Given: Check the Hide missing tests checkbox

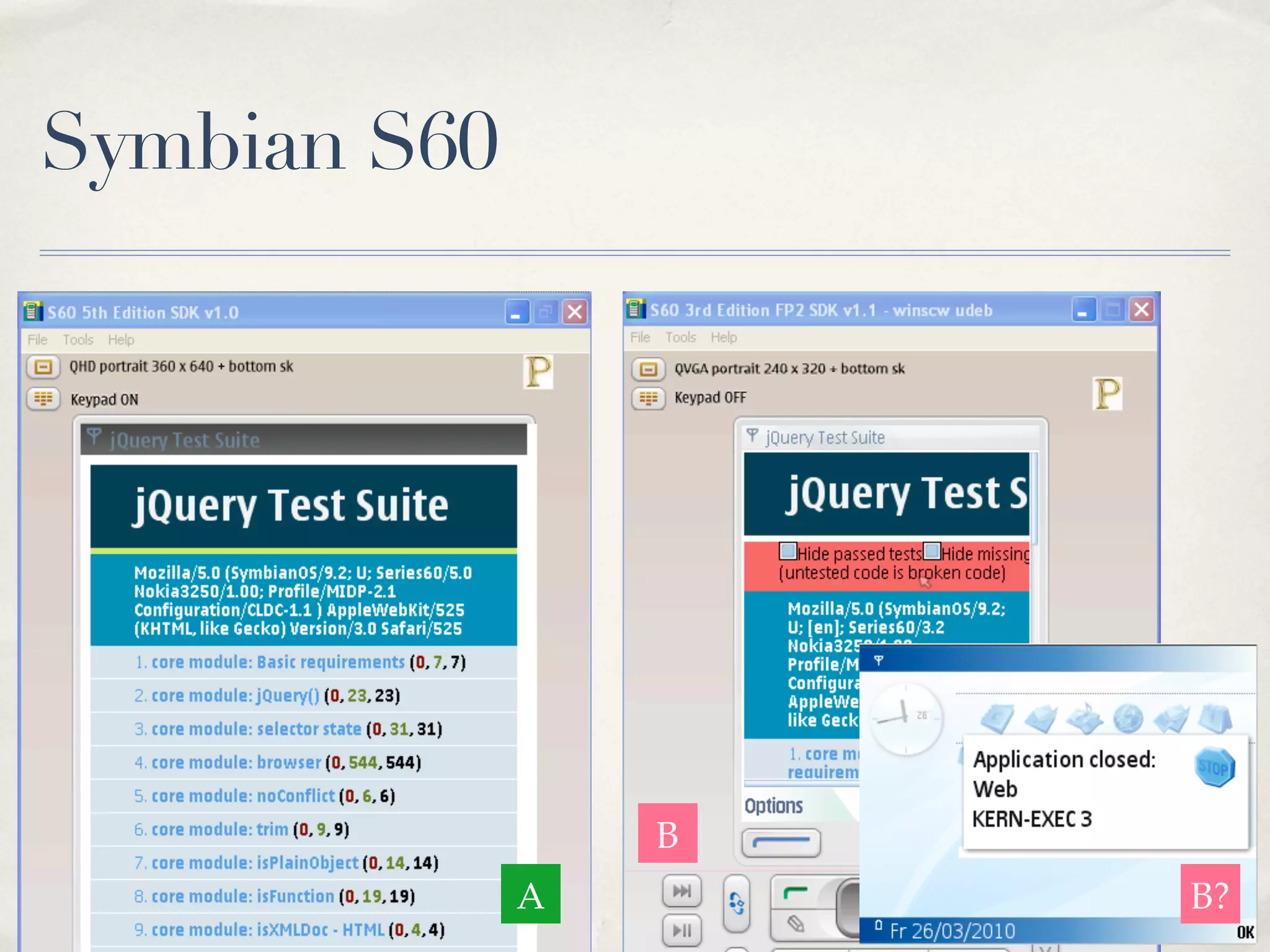Looking at the screenshot, I should [931, 550].
